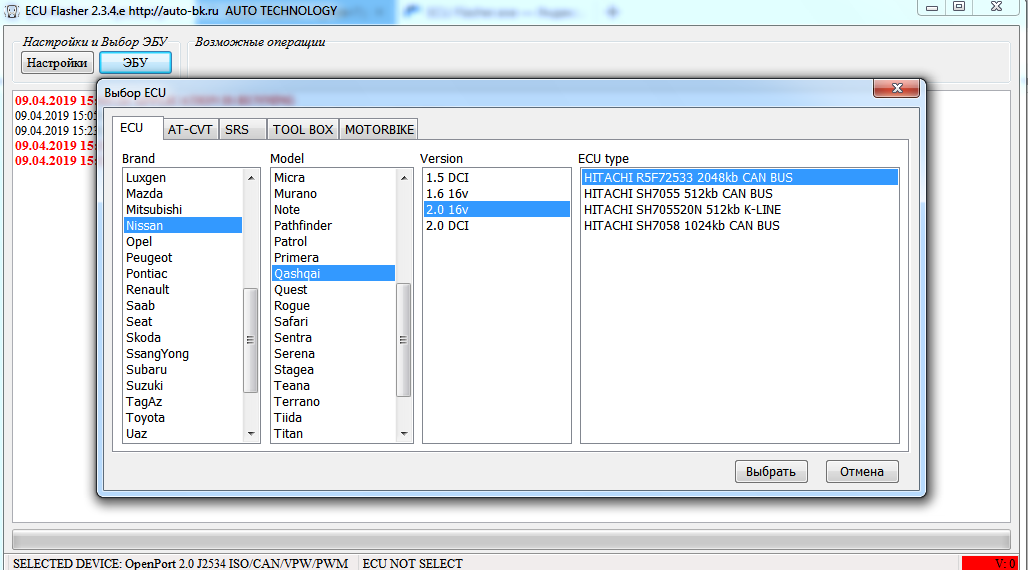Select Murano model

point(333,193)
